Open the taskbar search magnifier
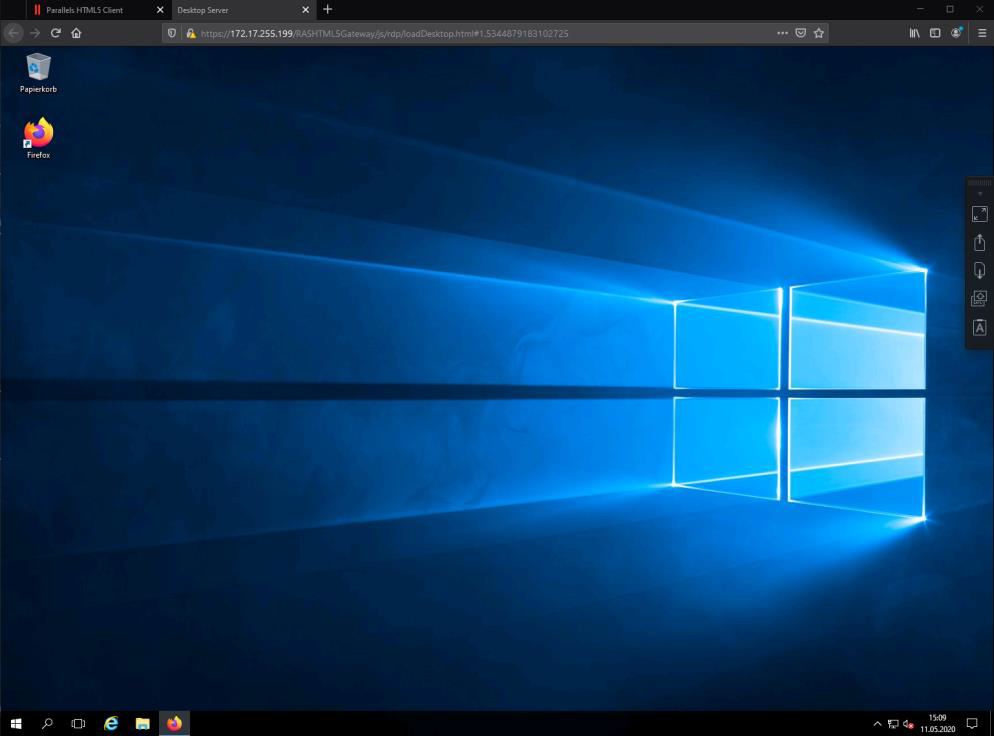Screen dimensions: 994x736 (47, 723)
